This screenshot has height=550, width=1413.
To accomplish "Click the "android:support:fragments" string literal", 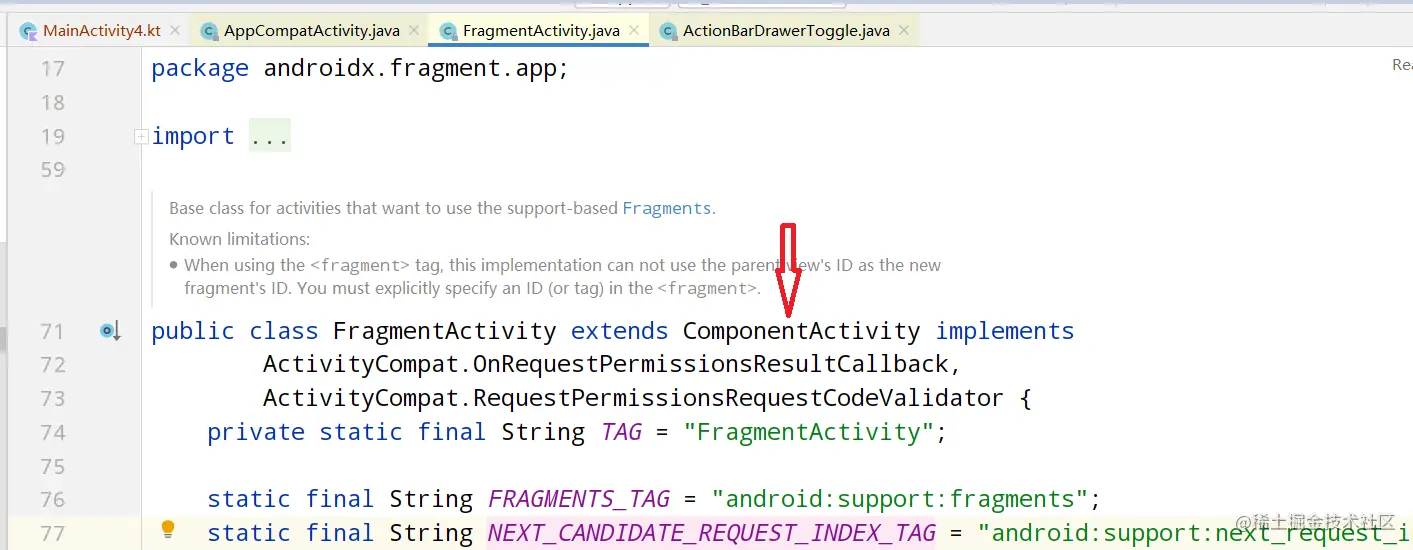I will tap(899, 499).
